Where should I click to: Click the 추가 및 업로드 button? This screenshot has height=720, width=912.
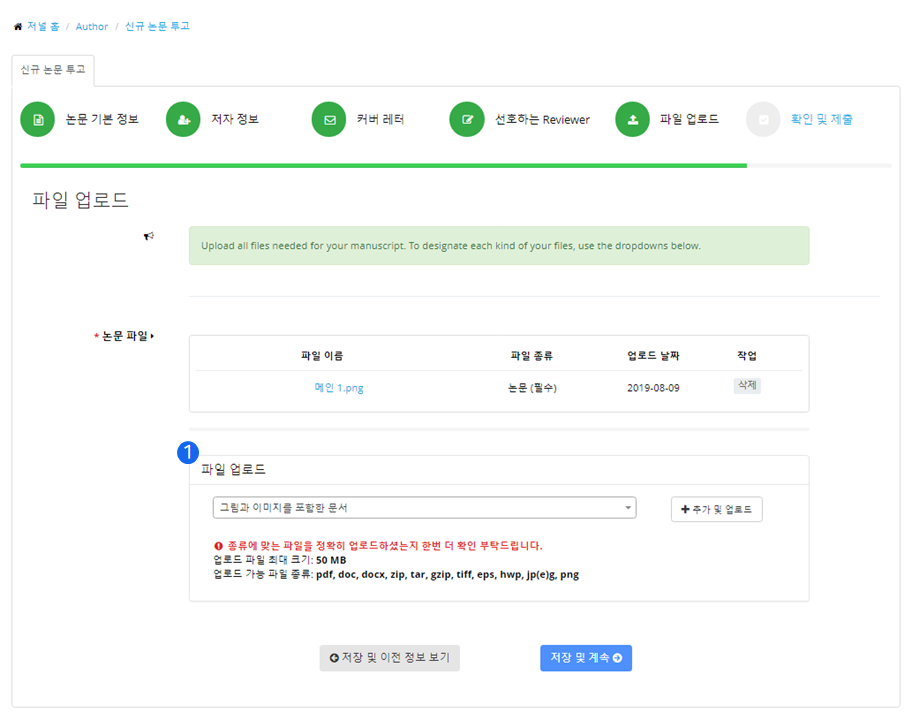(x=717, y=509)
